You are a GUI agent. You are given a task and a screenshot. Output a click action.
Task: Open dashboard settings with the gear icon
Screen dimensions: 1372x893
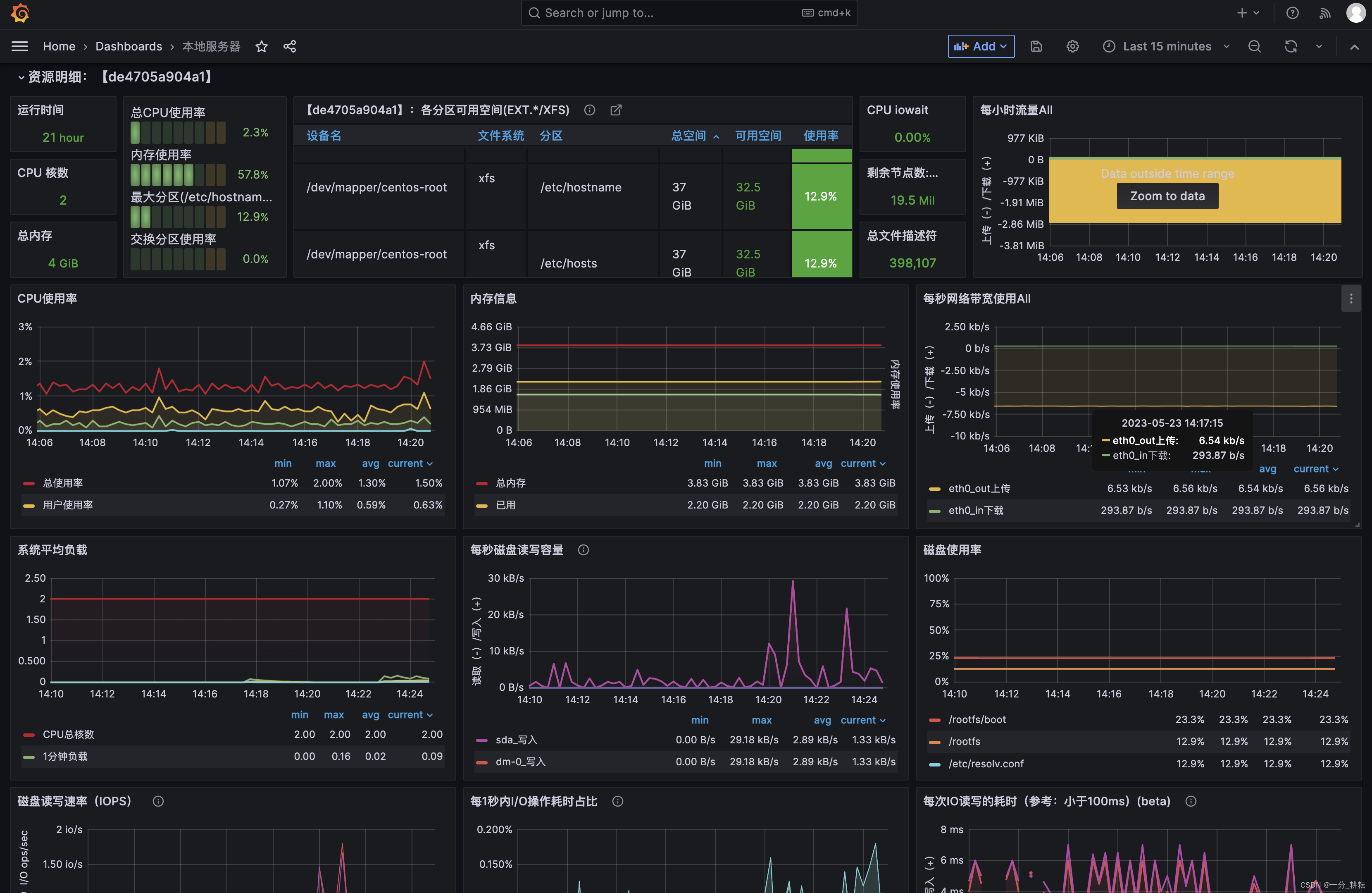point(1072,46)
